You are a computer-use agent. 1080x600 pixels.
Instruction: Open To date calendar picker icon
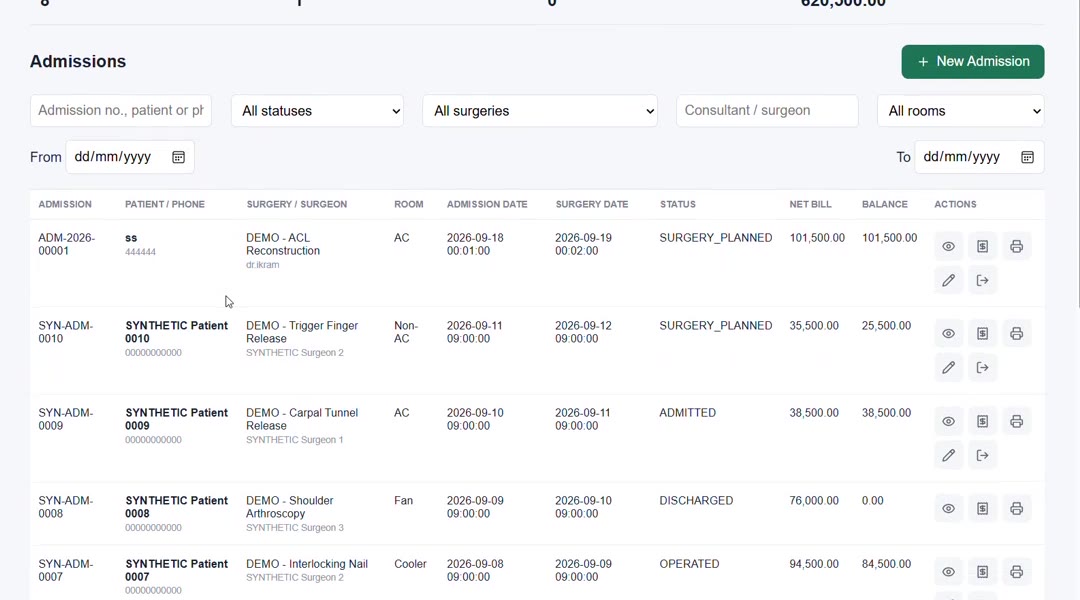(x=1027, y=157)
